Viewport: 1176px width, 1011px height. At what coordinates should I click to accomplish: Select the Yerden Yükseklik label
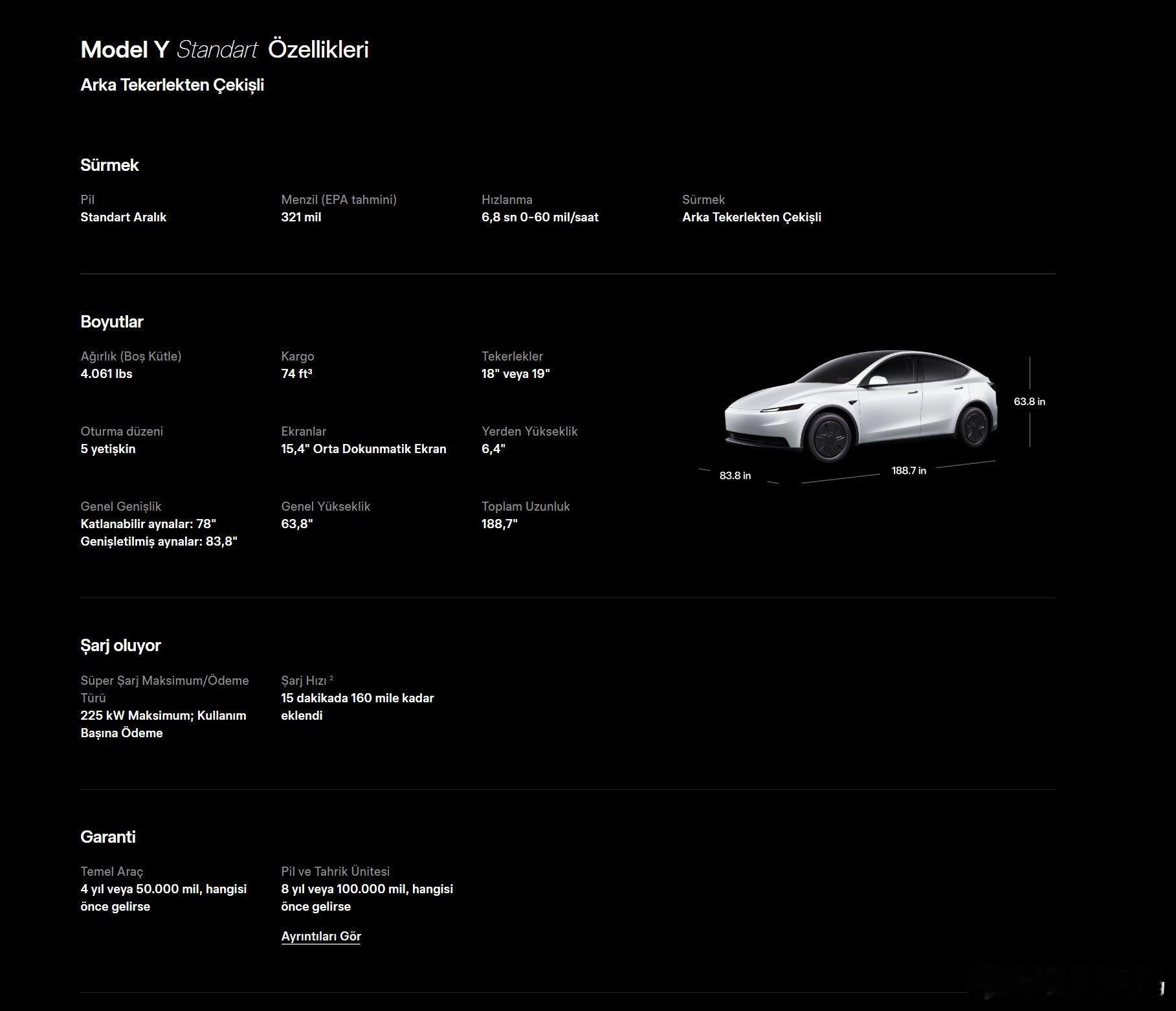tap(529, 431)
